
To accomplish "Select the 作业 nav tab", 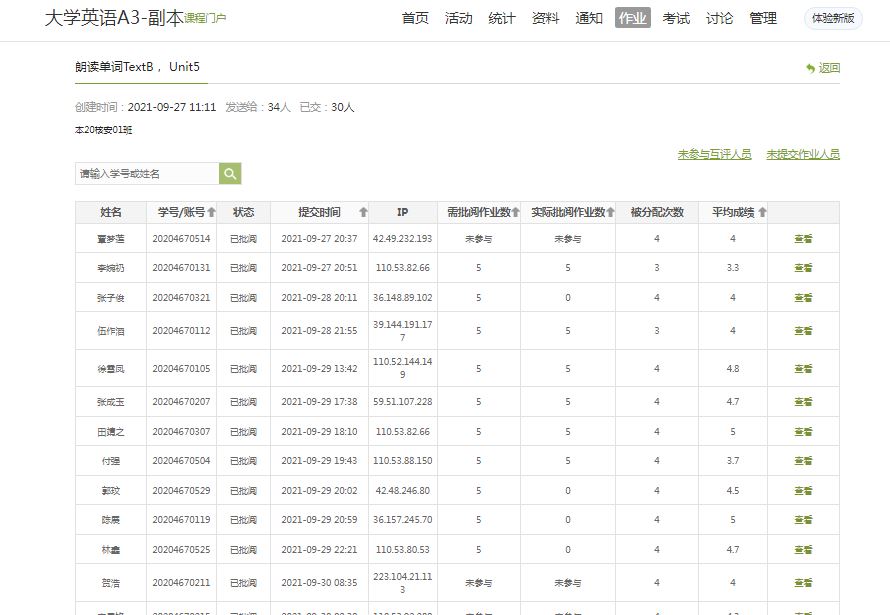I will tap(632, 18).
